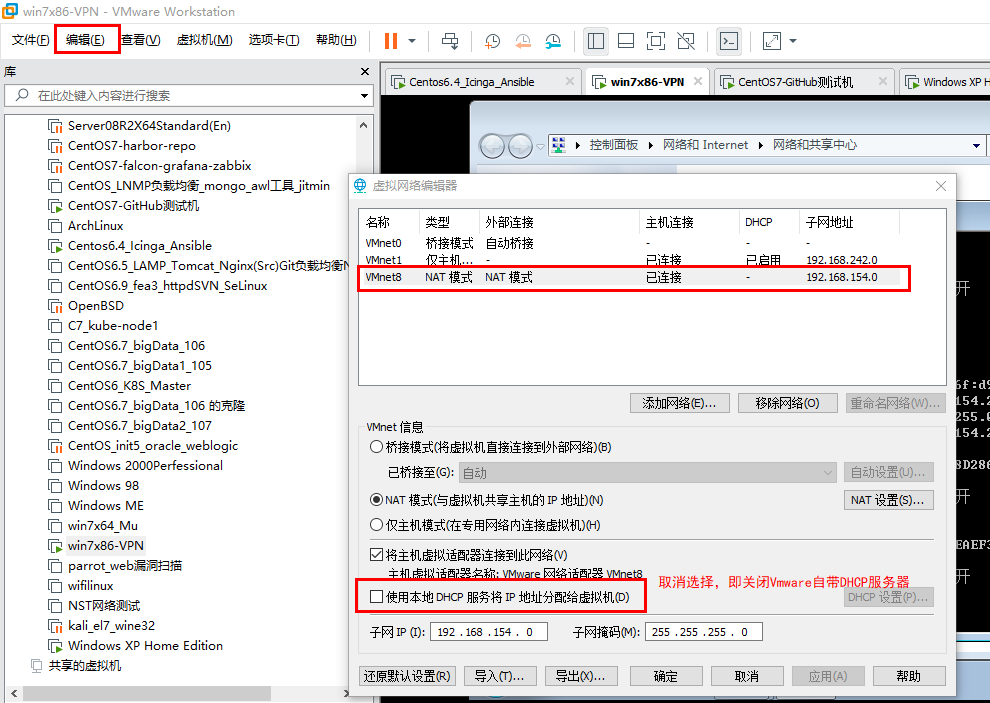Toggle the thumbnail bar view icon
Image resolution: width=990 pixels, height=703 pixels.
(626, 41)
